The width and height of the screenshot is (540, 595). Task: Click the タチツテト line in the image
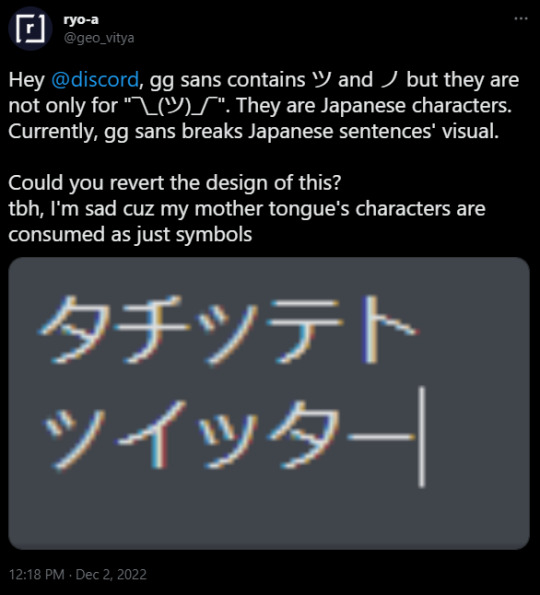point(228,329)
